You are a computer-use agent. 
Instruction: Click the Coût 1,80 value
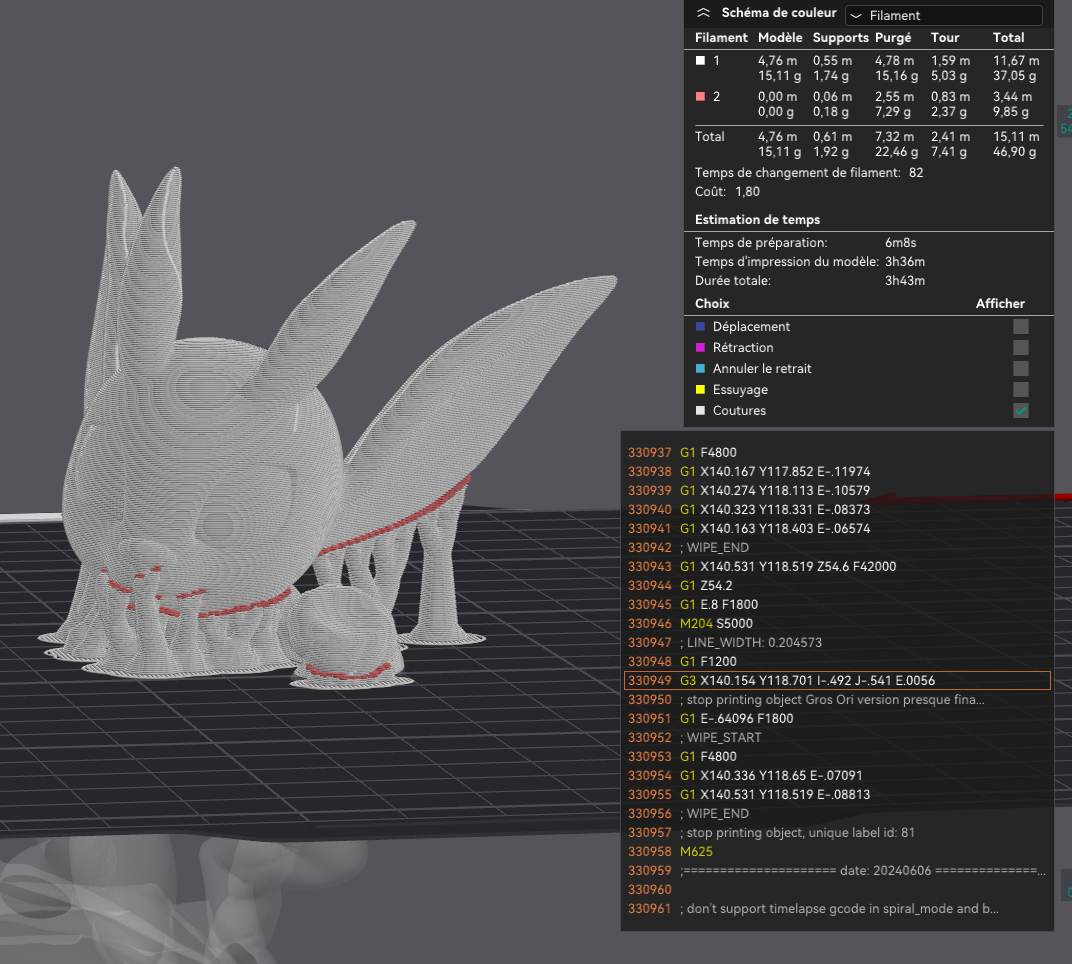pyautogui.click(x=747, y=191)
